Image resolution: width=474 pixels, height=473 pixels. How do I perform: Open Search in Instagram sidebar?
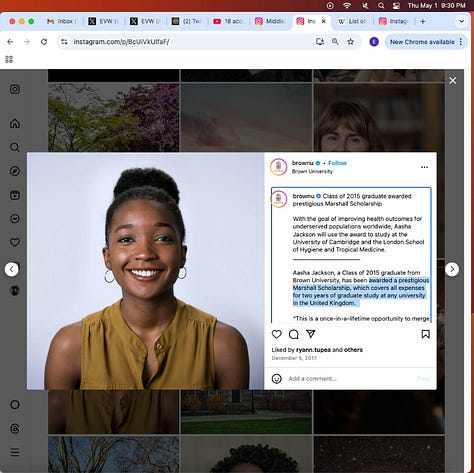15,147
